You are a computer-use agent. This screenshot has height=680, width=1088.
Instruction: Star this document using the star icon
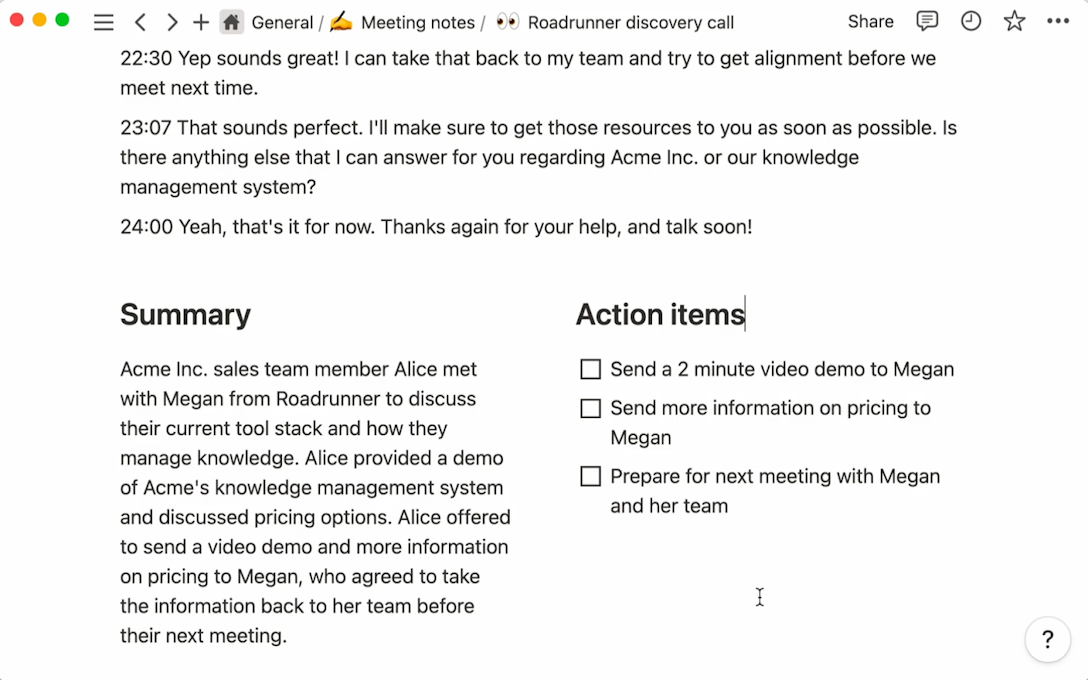1014,22
